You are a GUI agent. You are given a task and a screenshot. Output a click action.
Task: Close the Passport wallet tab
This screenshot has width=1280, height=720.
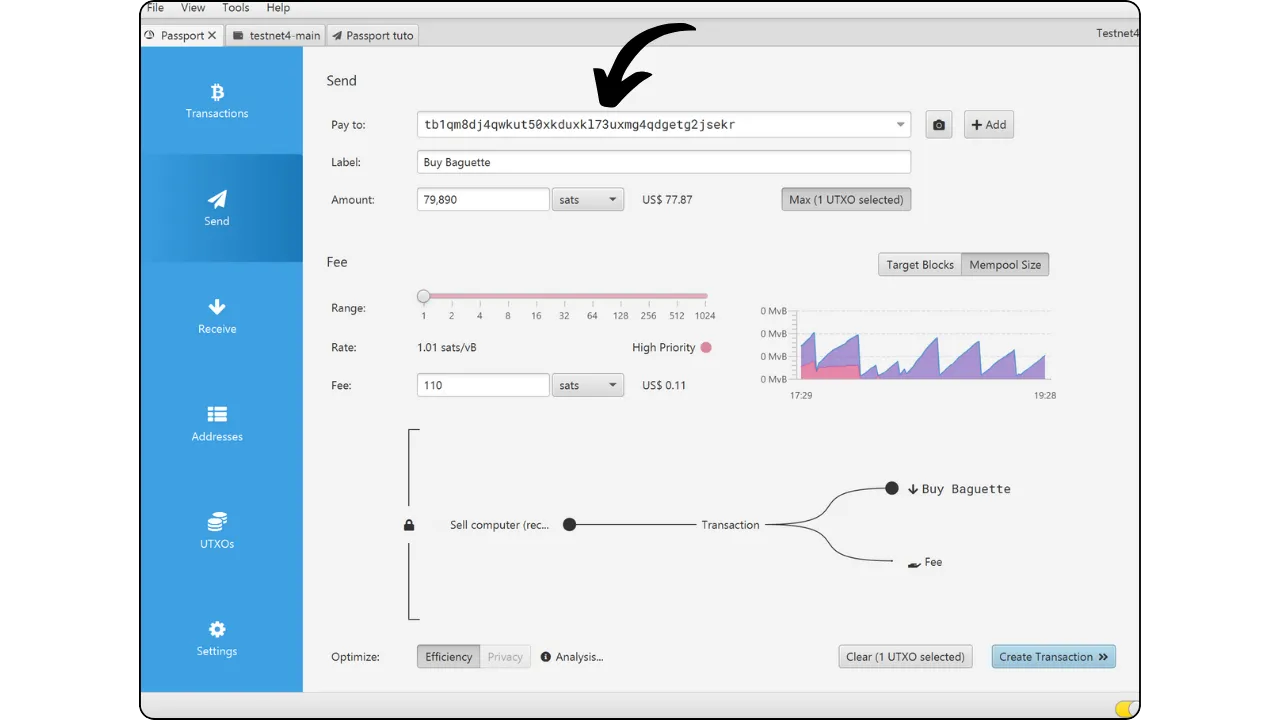coord(212,36)
